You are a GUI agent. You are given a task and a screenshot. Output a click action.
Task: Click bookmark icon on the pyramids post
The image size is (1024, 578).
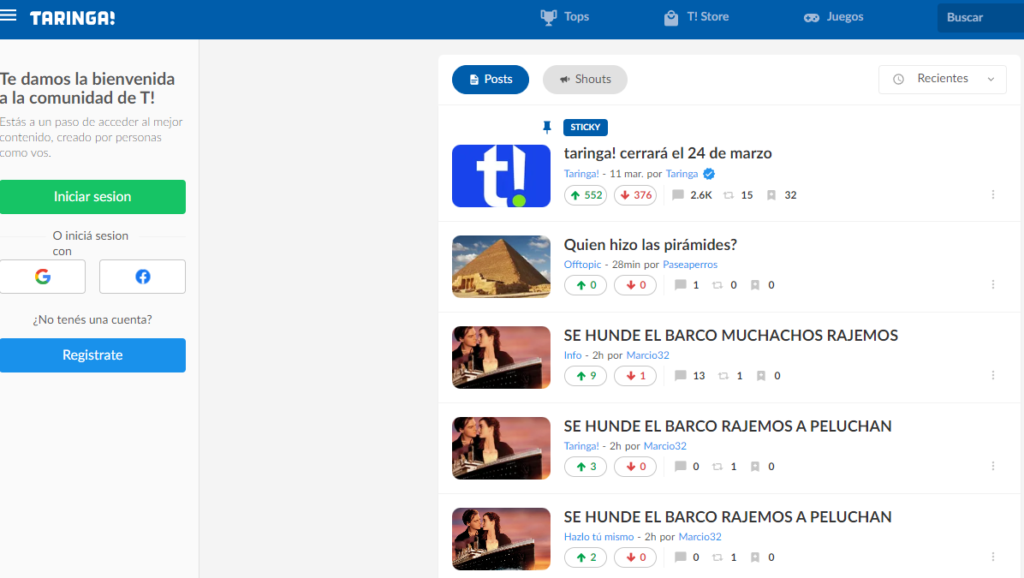click(x=755, y=285)
